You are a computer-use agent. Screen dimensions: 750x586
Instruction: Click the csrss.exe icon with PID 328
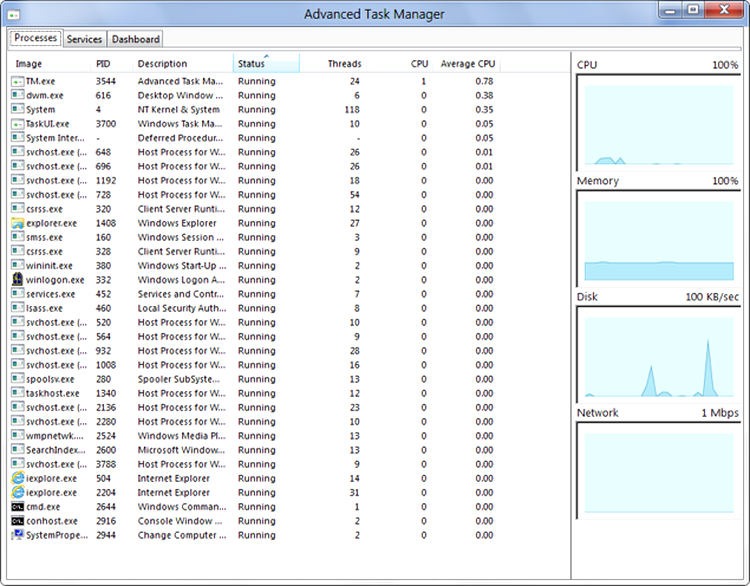tap(18, 251)
